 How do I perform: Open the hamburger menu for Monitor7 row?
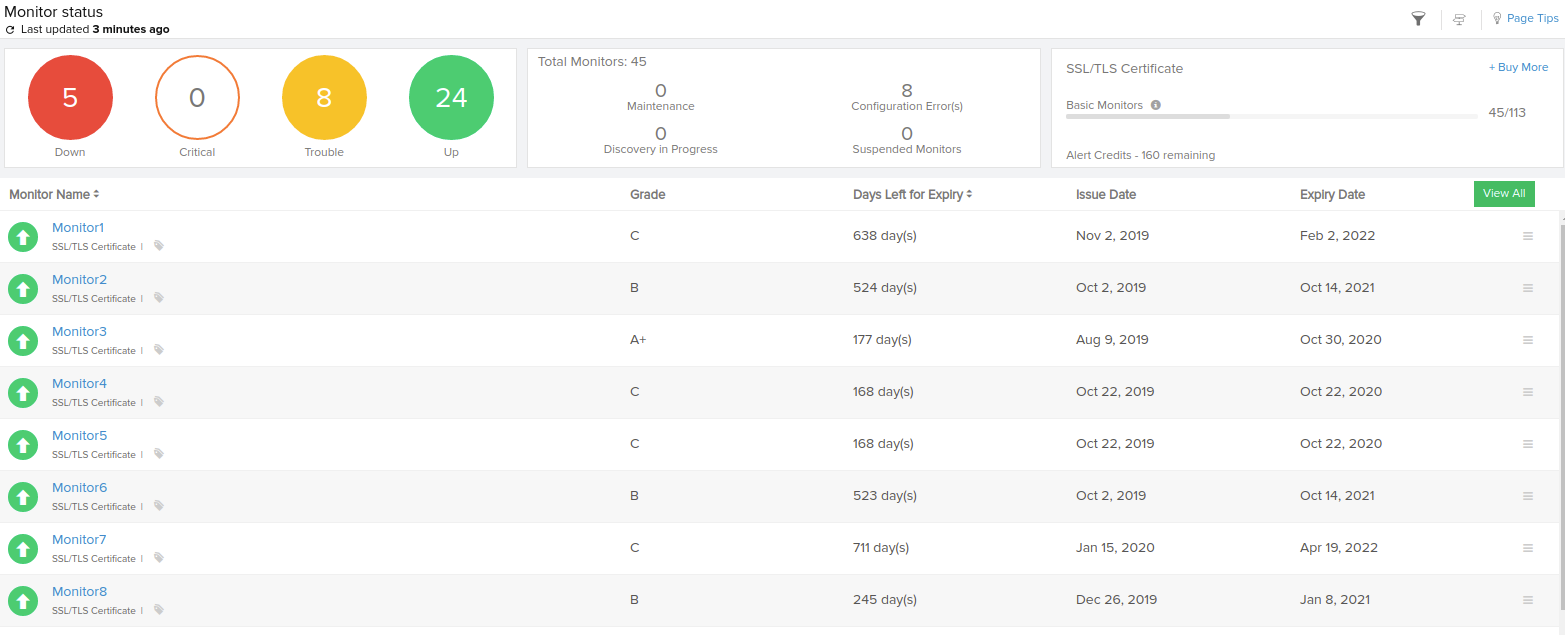1527,548
